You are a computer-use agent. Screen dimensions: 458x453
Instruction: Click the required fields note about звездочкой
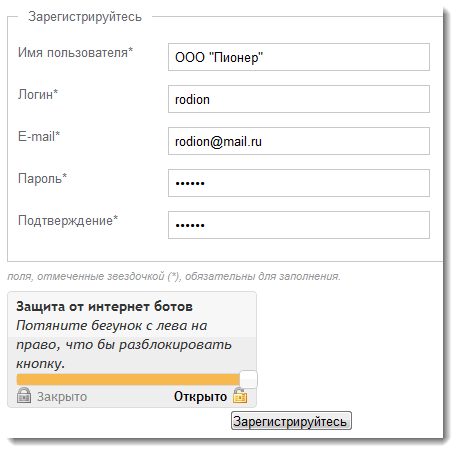(x=174, y=276)
